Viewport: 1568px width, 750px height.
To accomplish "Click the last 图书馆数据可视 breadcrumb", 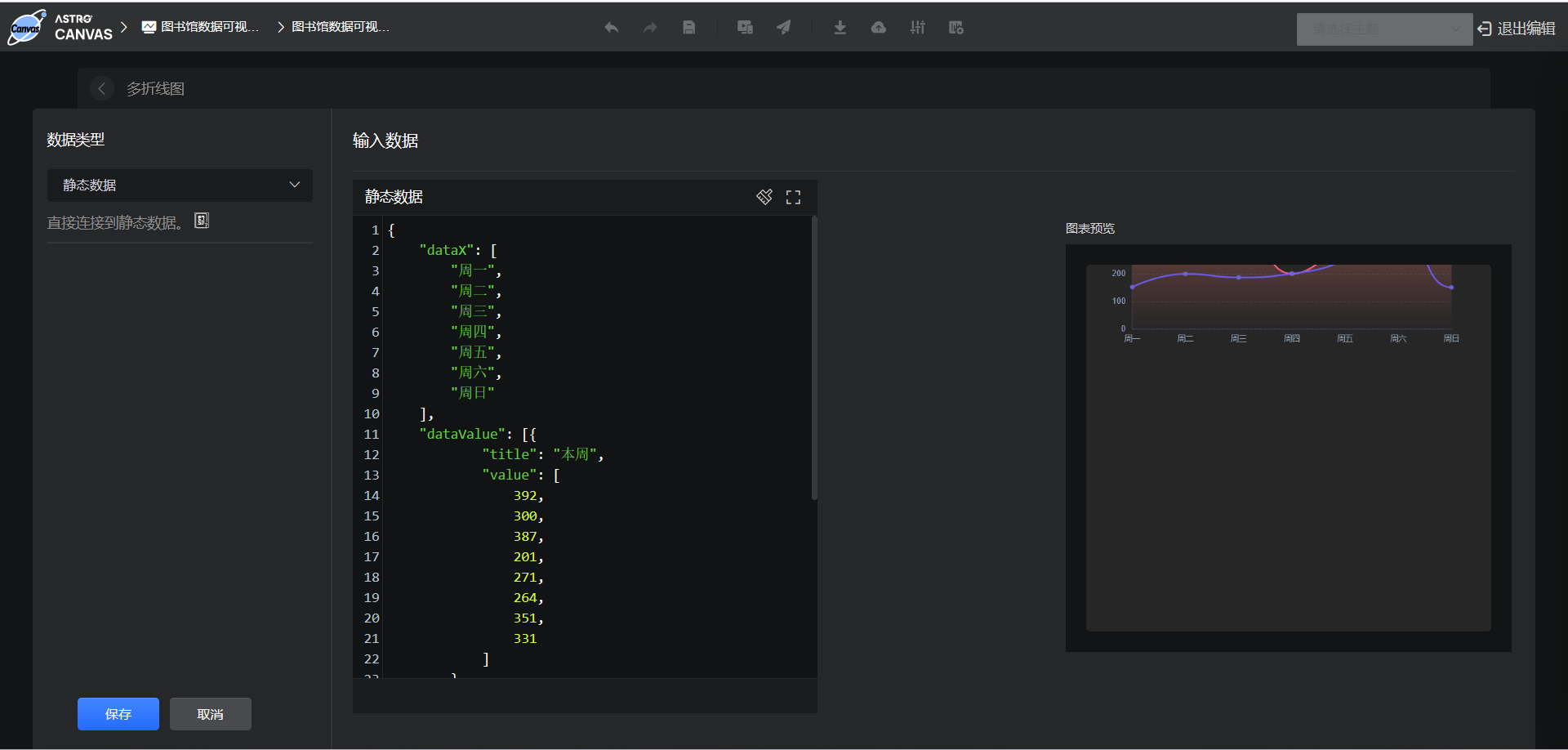I will click(341, 27).
